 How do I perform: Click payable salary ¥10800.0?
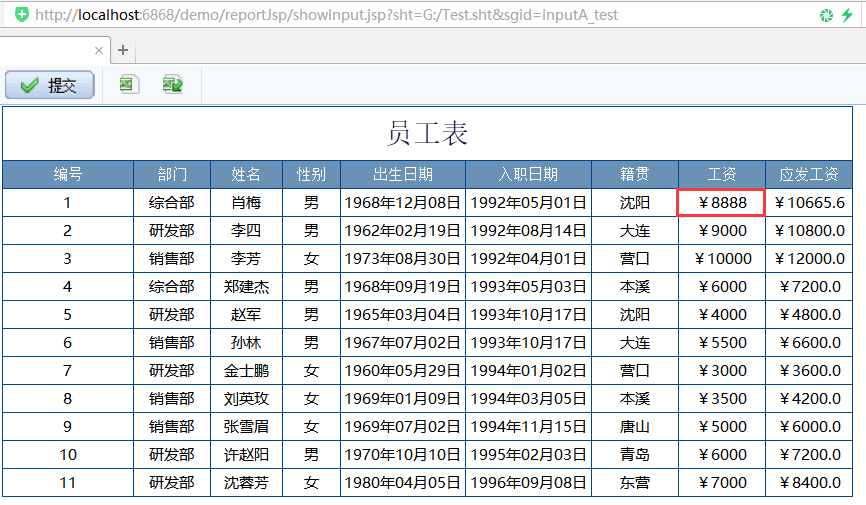pyautogui.click(x=809, y=230)
